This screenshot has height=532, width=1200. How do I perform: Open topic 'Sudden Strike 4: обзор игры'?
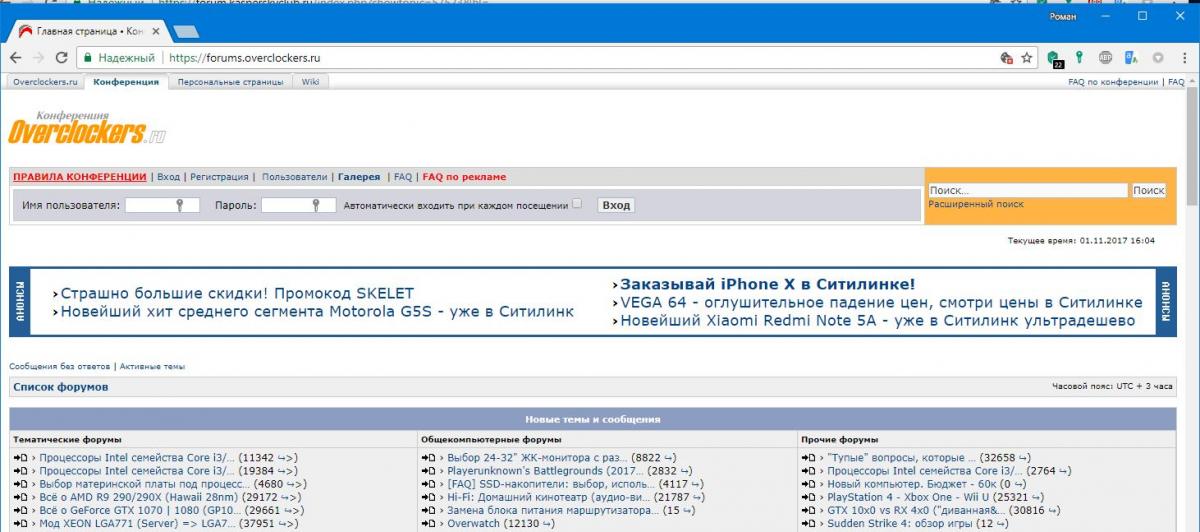[x=899, y=523]
